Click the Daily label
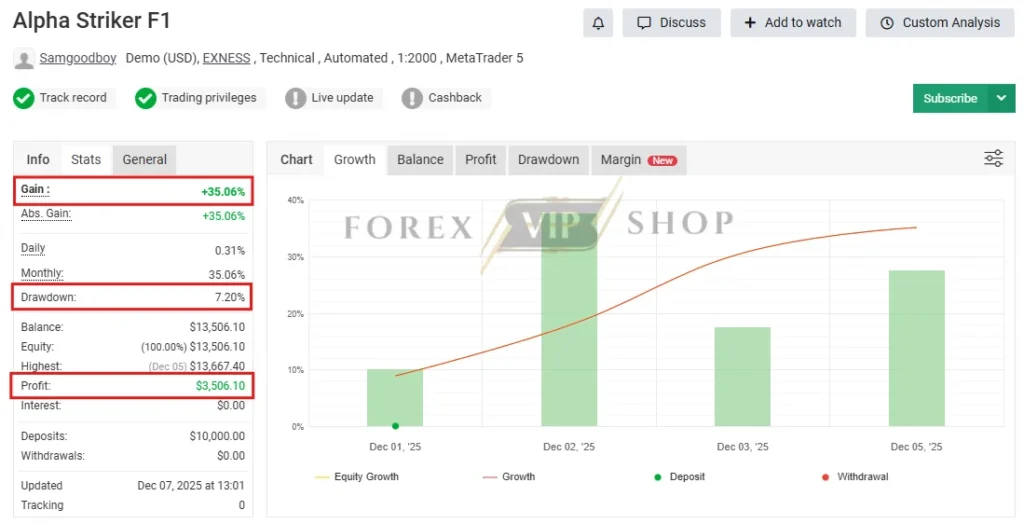 pyautogui.click(x=33, y=248)
